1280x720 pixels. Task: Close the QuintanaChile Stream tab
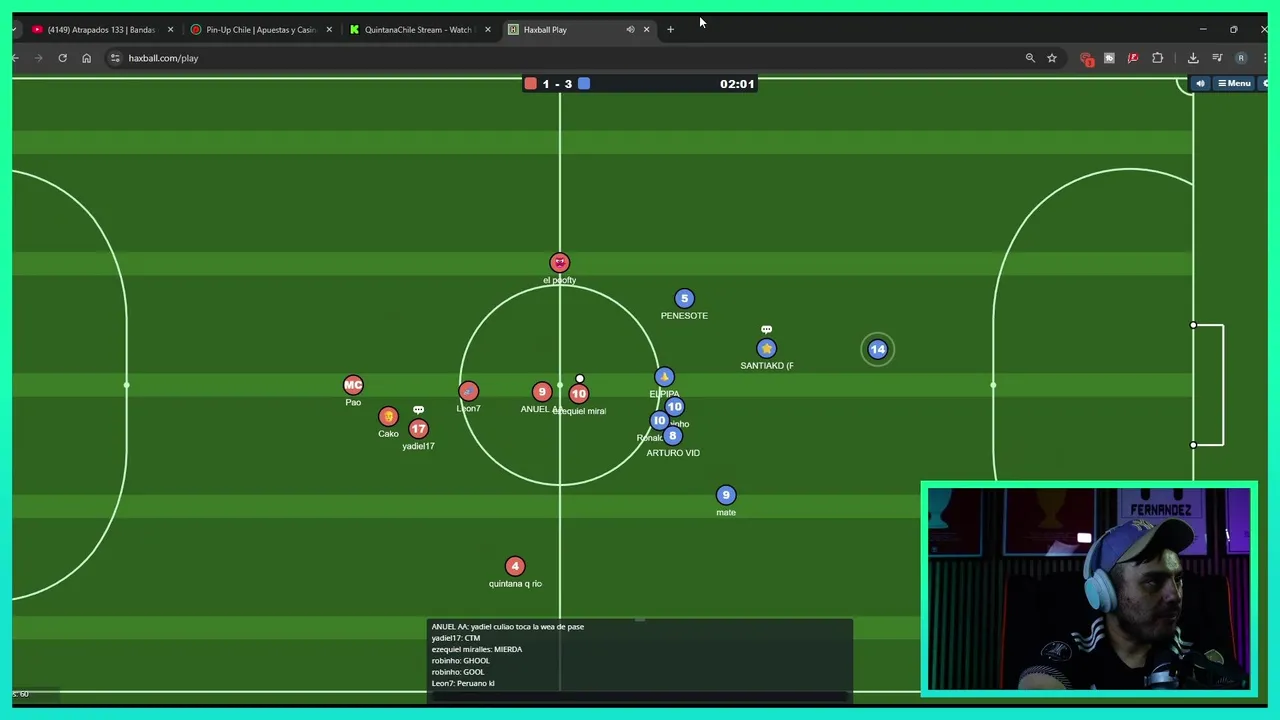point(488,29)
